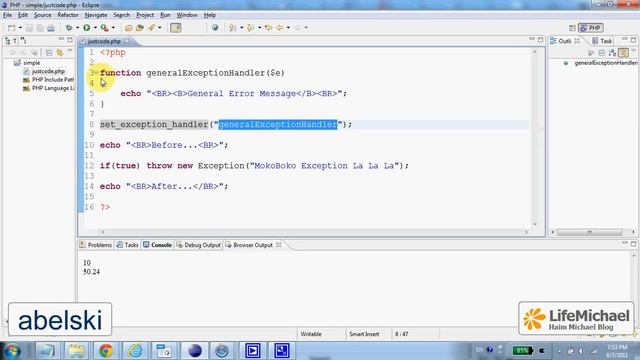Screen dimensions: 640x360
Task: Toggle Link with Editor in PHP Explorer
Action: tap(60, 53)
